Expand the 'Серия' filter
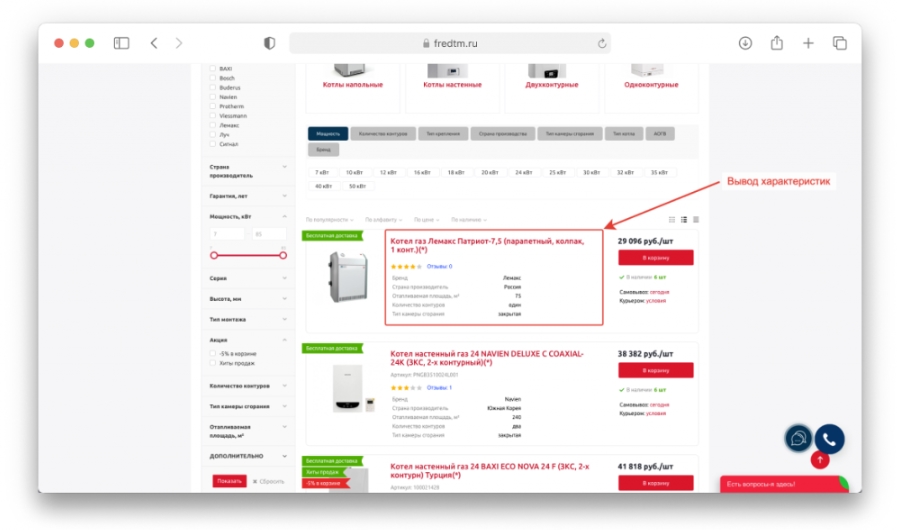Screen dimensions: 897x530 point(248,278)
